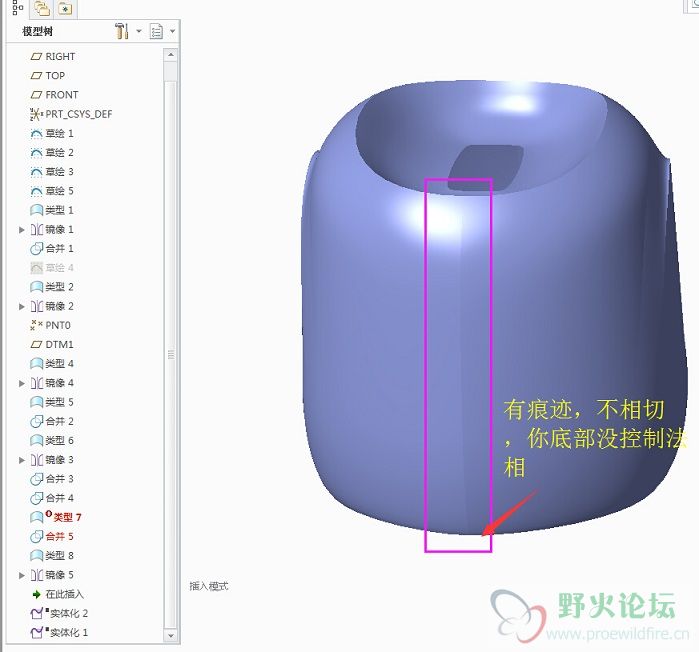
Task: Select solidify feature 实体化 2
Action: 59,613
